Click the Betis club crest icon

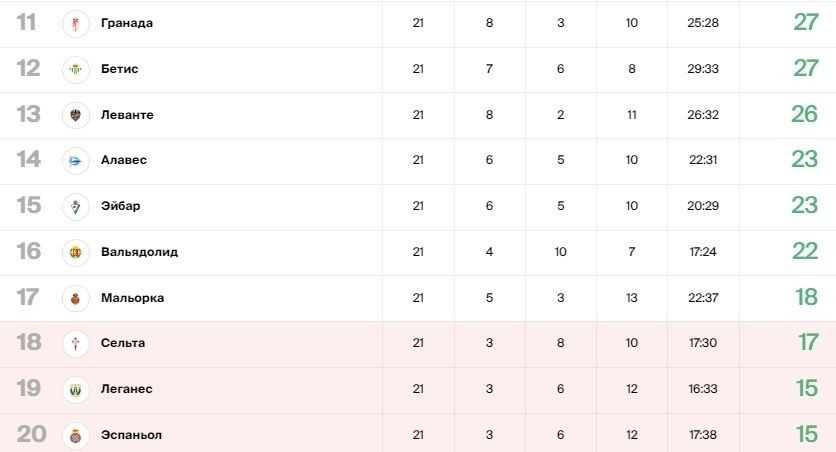pyautogui.click(x=75, y=69)
